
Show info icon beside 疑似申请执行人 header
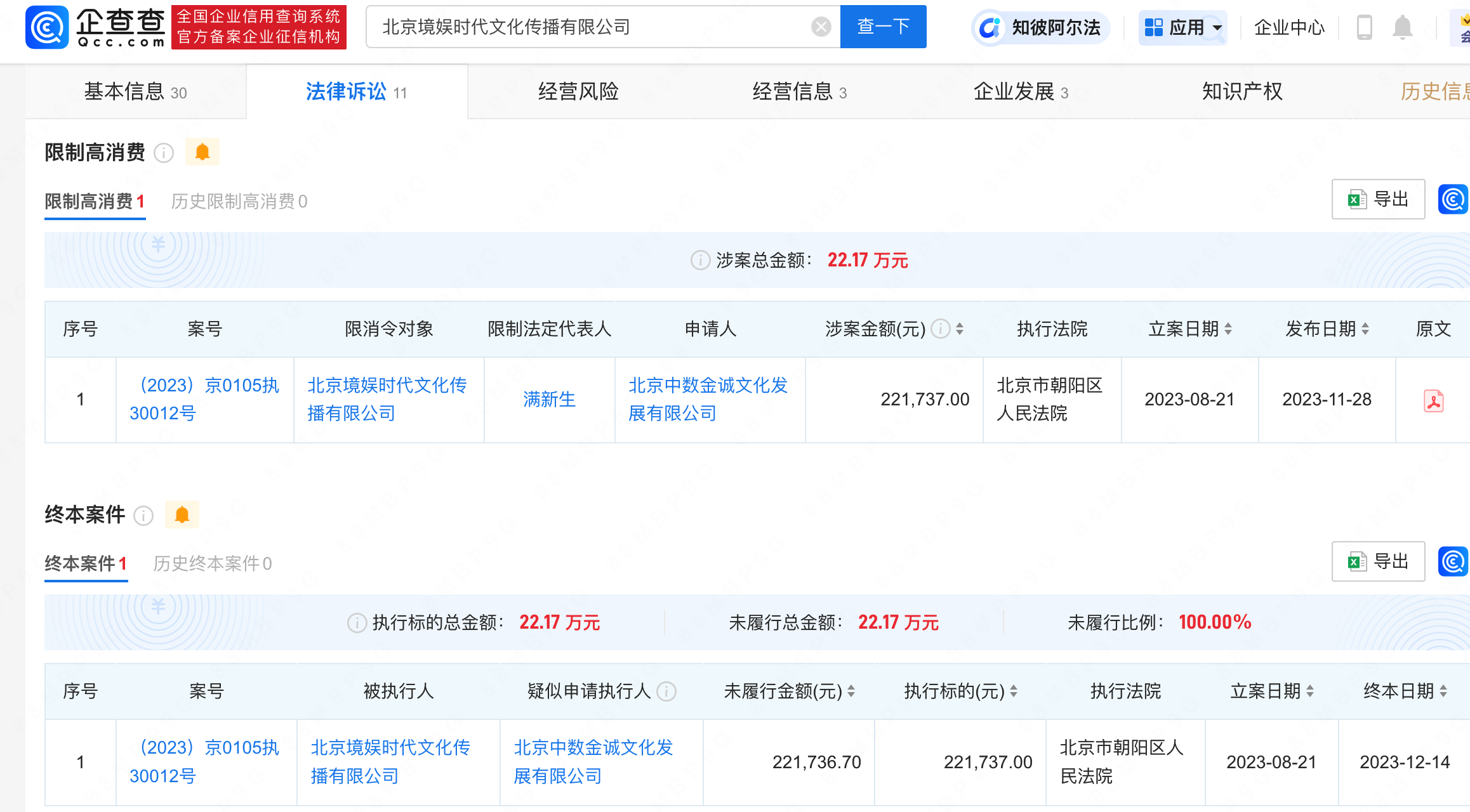pyautogui.click(x=666, y=691)
